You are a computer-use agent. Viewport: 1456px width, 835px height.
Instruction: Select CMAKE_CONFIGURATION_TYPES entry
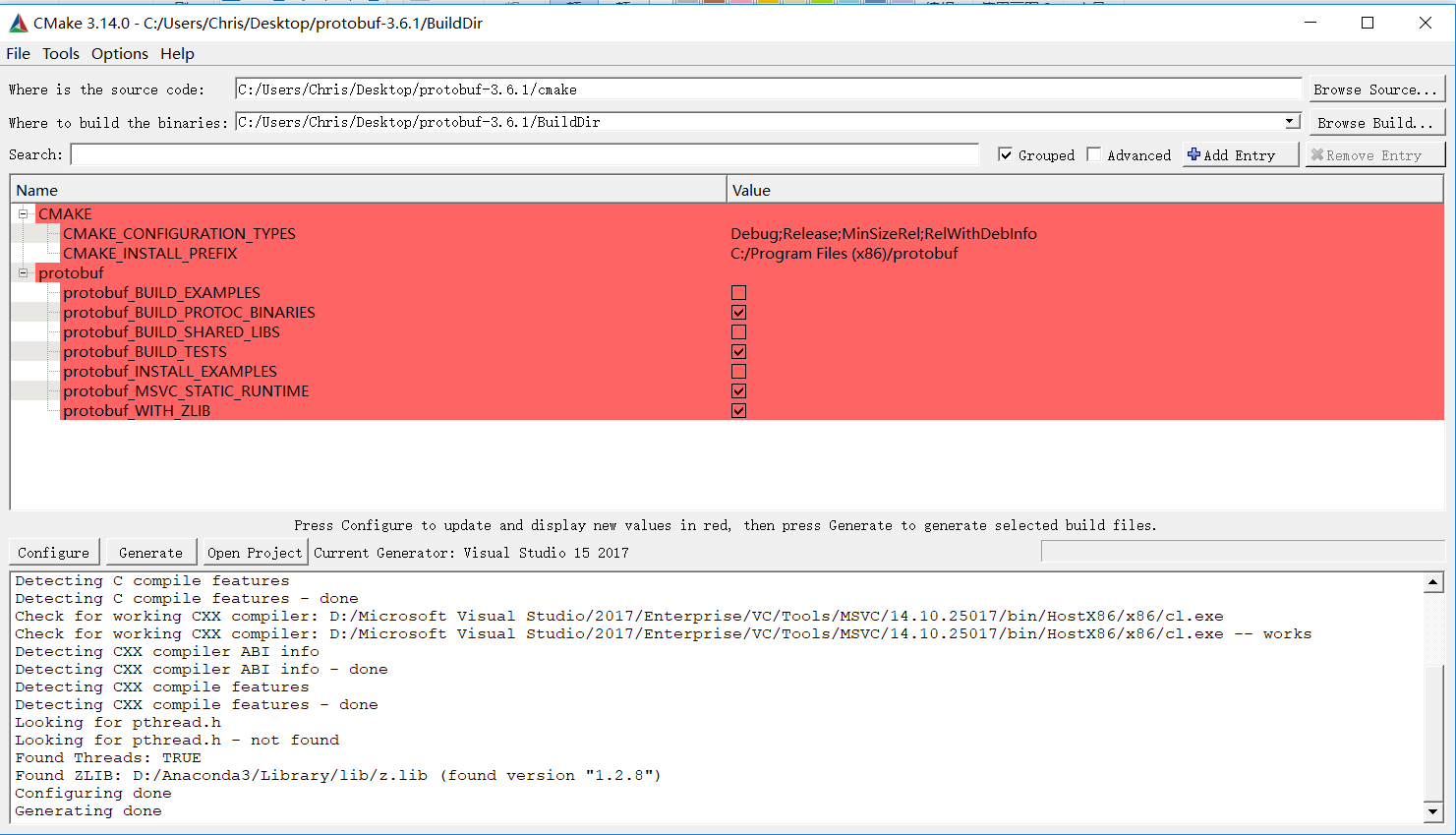click(179, 233)
